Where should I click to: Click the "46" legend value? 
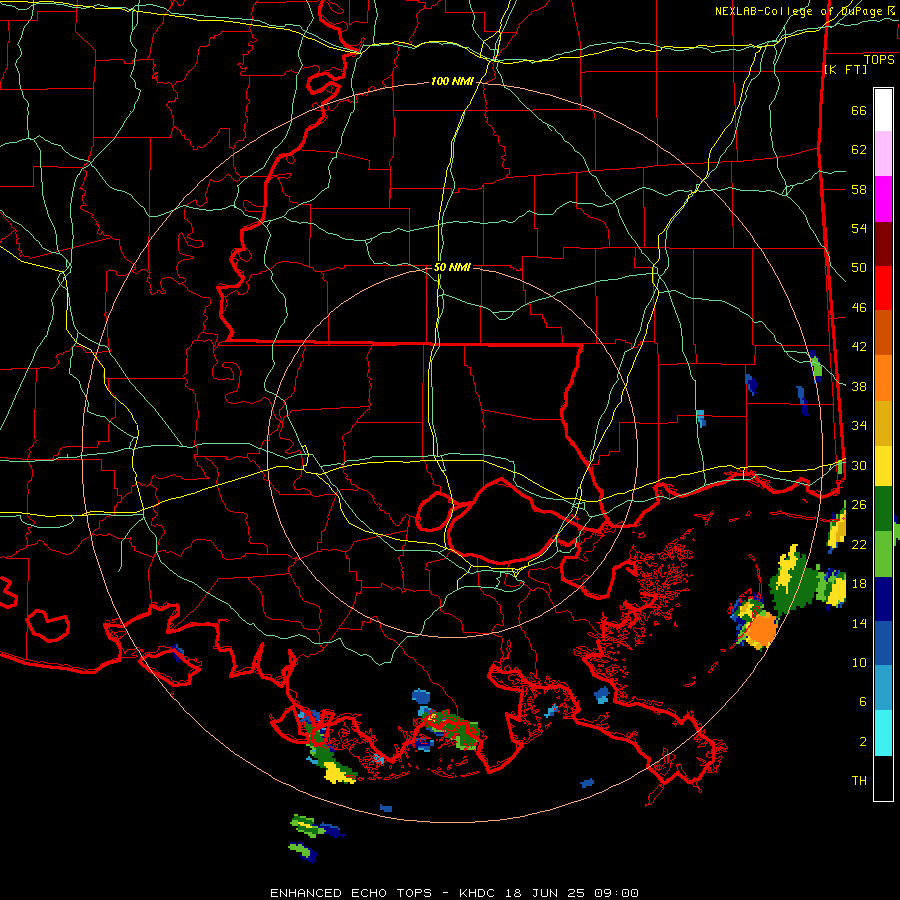859,308
